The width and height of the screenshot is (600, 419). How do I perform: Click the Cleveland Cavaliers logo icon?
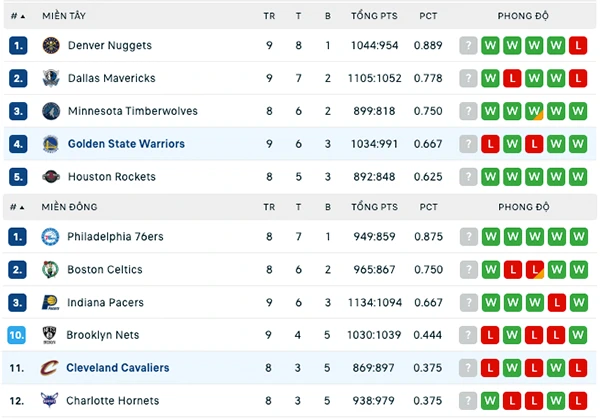tap(49, 368)
